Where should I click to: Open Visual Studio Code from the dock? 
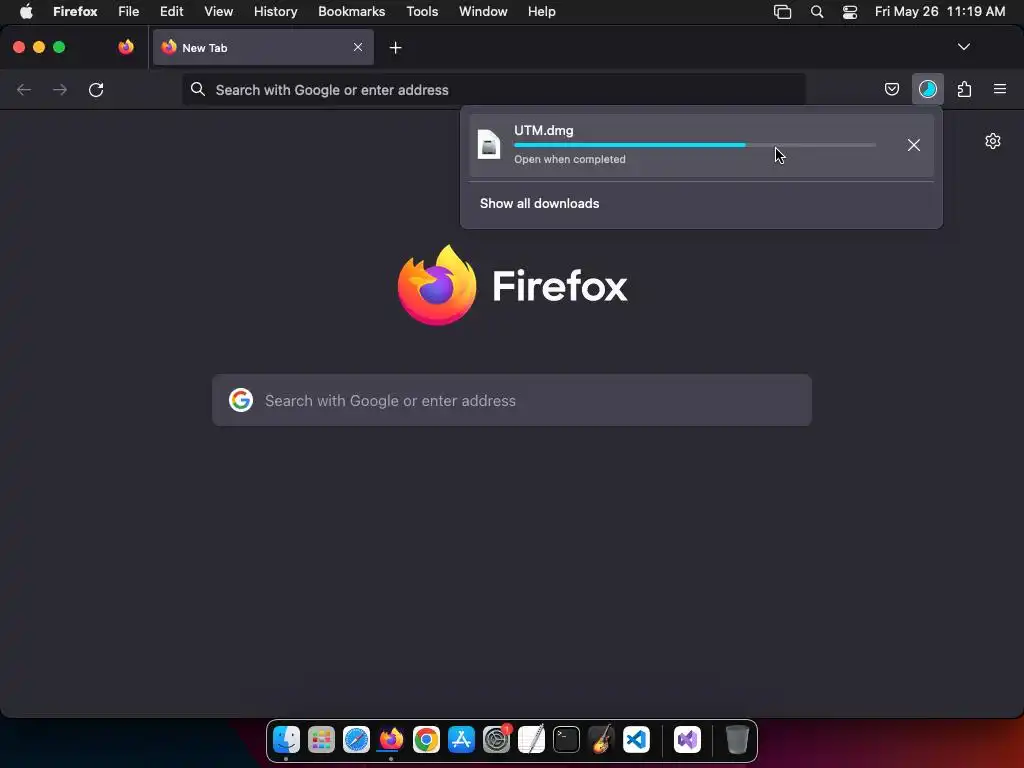click(637, 740)
